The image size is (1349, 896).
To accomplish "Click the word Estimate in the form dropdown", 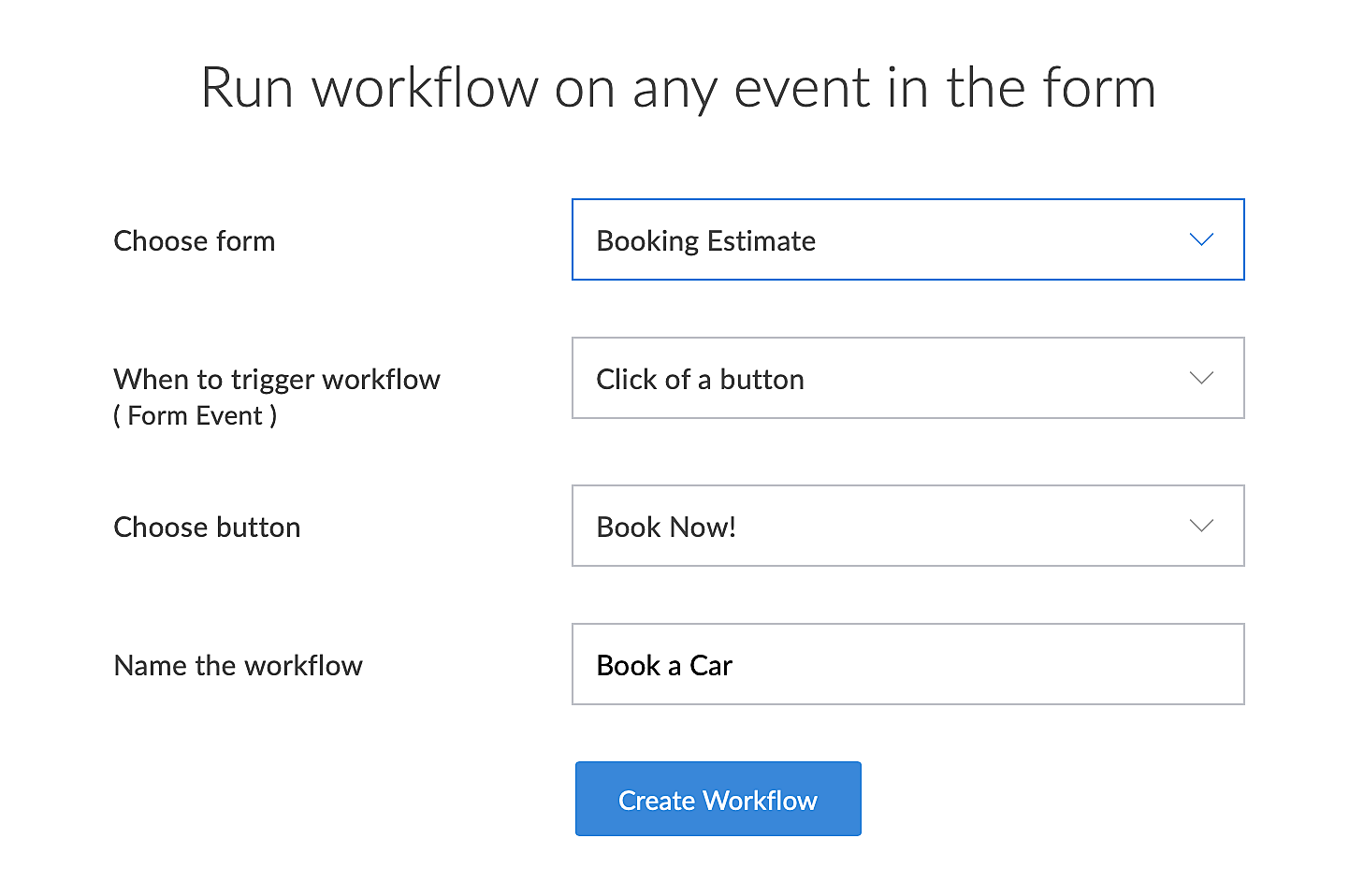I will click(x=762, y=241).
